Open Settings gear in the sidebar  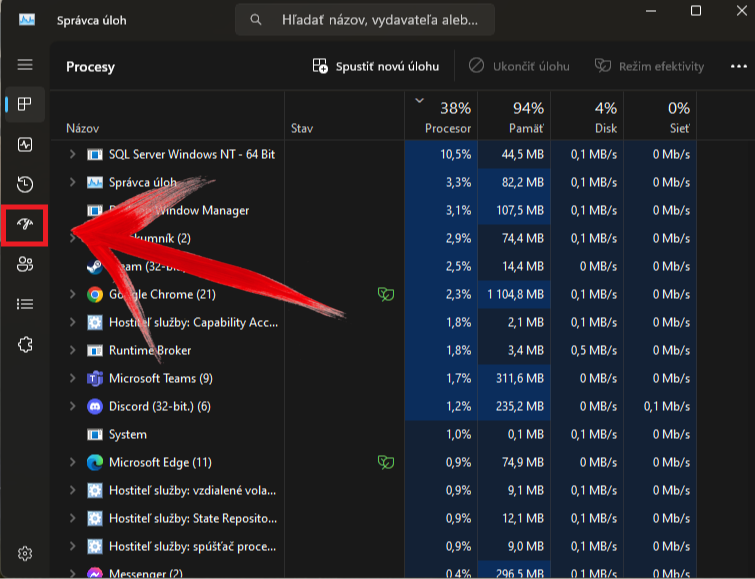(x=25, y=553)
